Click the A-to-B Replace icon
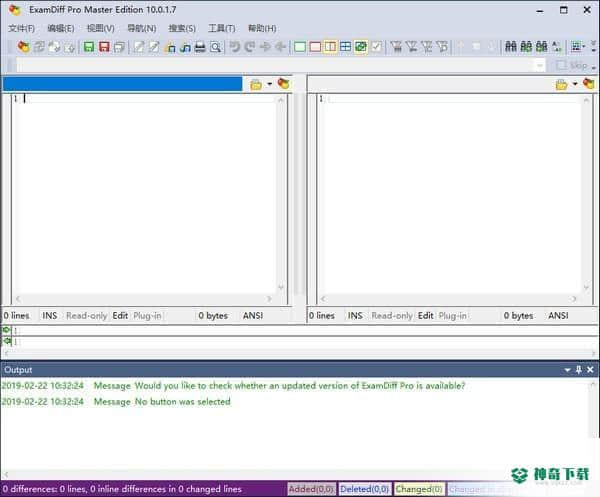Image resolution: width=600 pixels, height=497 pixels. pos(557,47)
